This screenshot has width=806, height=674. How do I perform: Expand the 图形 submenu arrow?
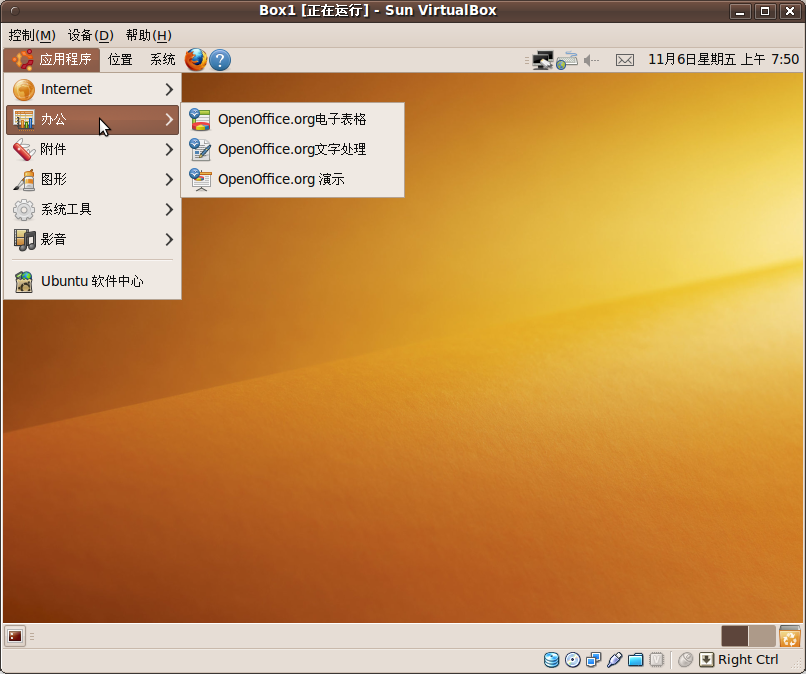169,179
